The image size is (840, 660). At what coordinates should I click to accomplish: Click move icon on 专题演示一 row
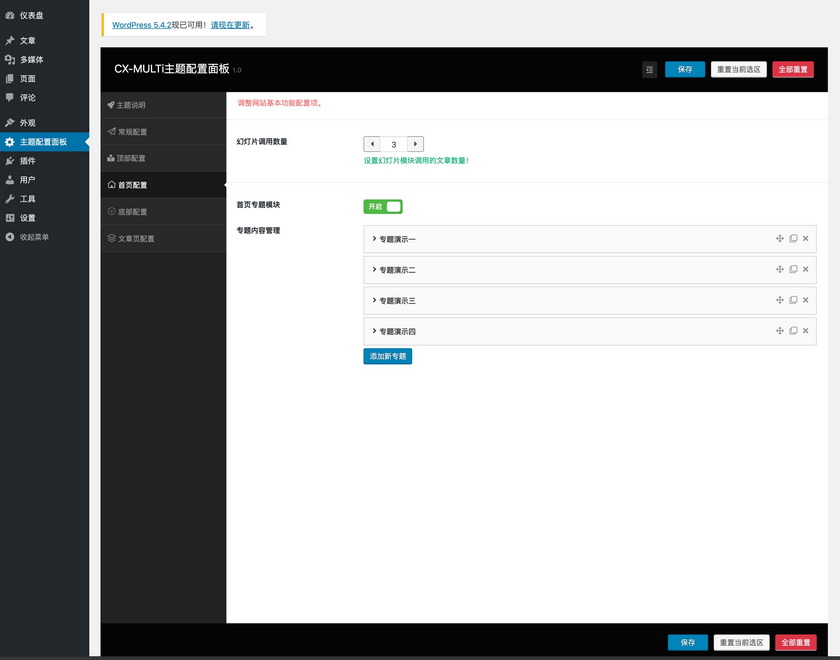click(x=779, y=239)
